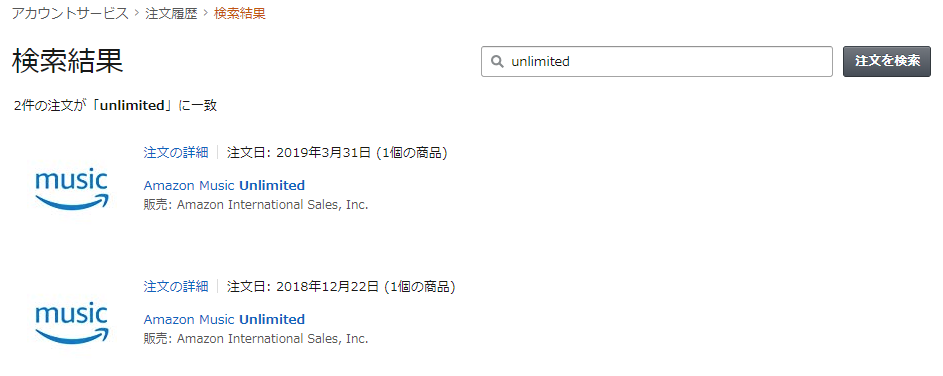Image resolution: width=943 pixels, height=376 pixels.
Task: Focus the order search field containing unlimited
Action: click(x=657, y=61)
